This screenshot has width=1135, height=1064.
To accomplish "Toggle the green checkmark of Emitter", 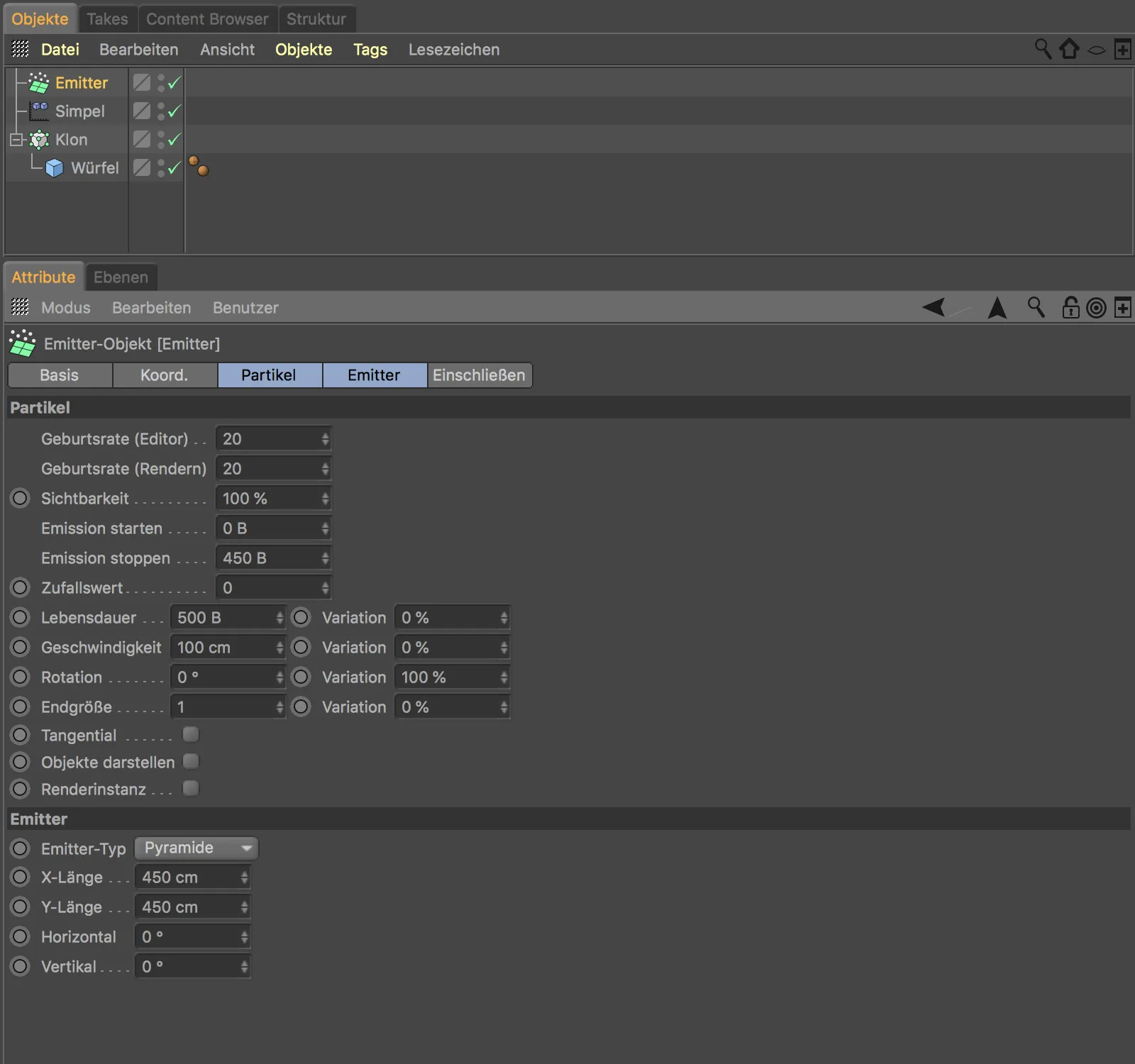I will tap(175, 82).
